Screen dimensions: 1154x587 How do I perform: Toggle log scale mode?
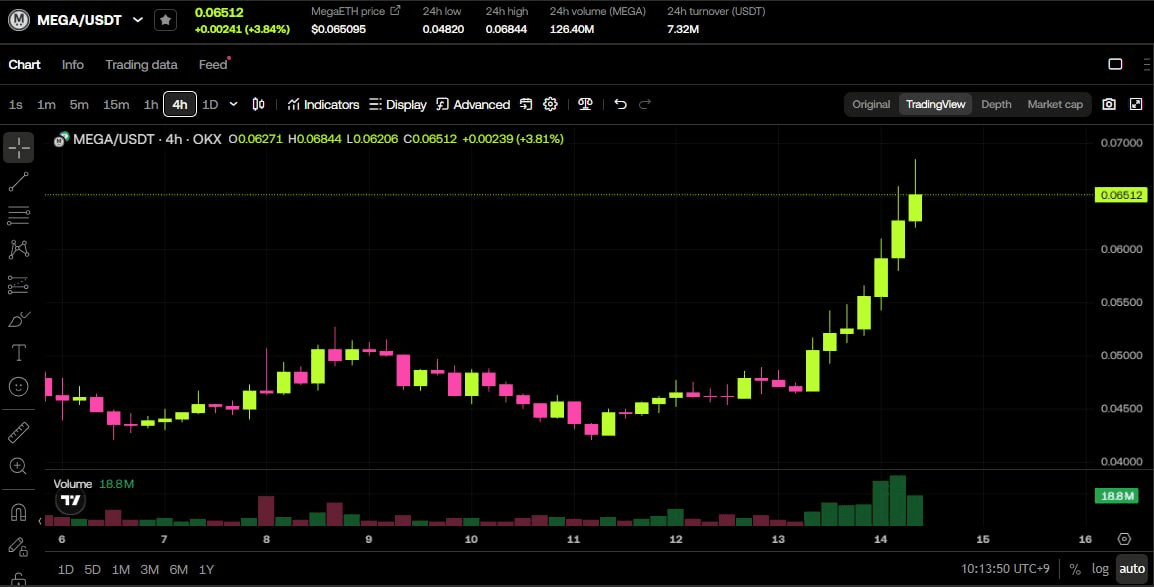click(x=1100, y=569)
